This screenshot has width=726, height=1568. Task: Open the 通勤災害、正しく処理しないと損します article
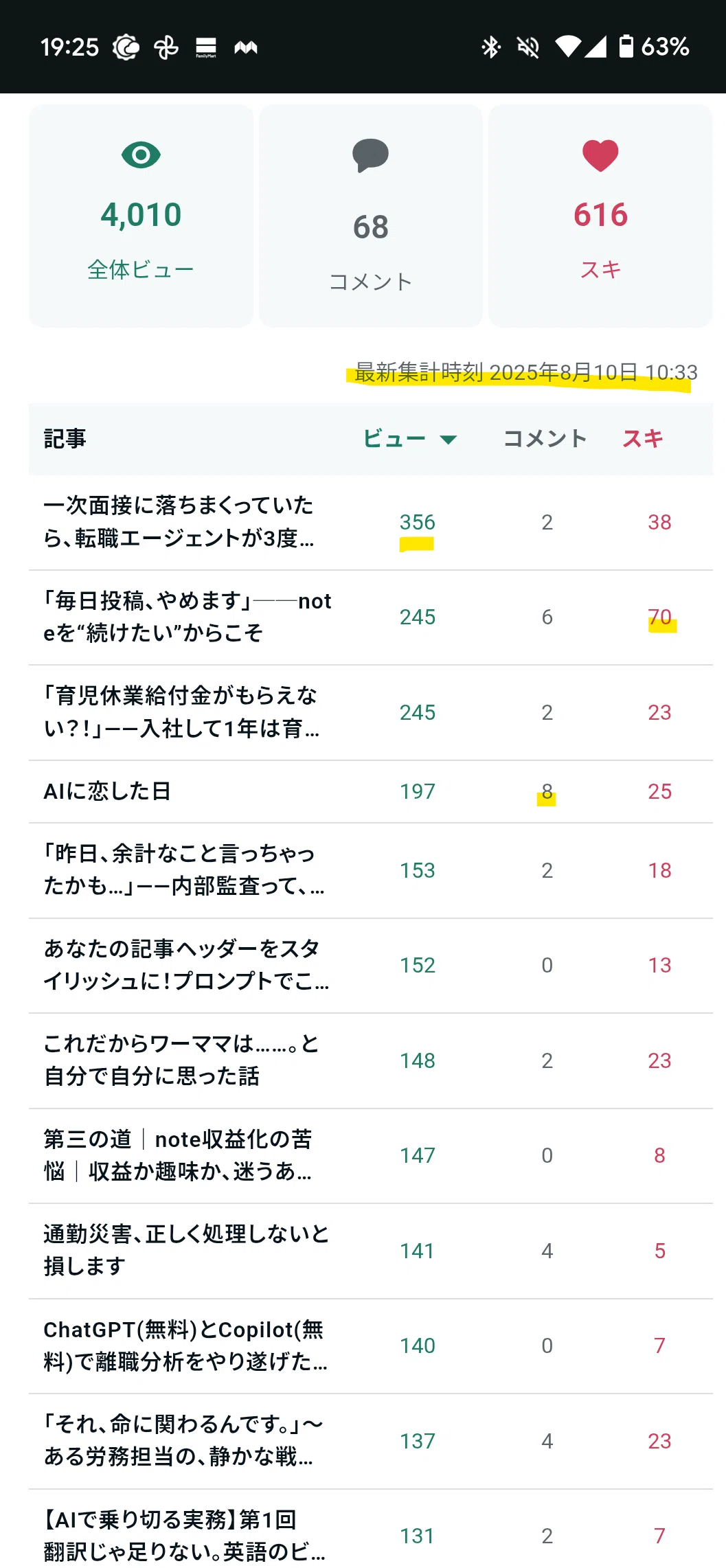pos(371,1250)
